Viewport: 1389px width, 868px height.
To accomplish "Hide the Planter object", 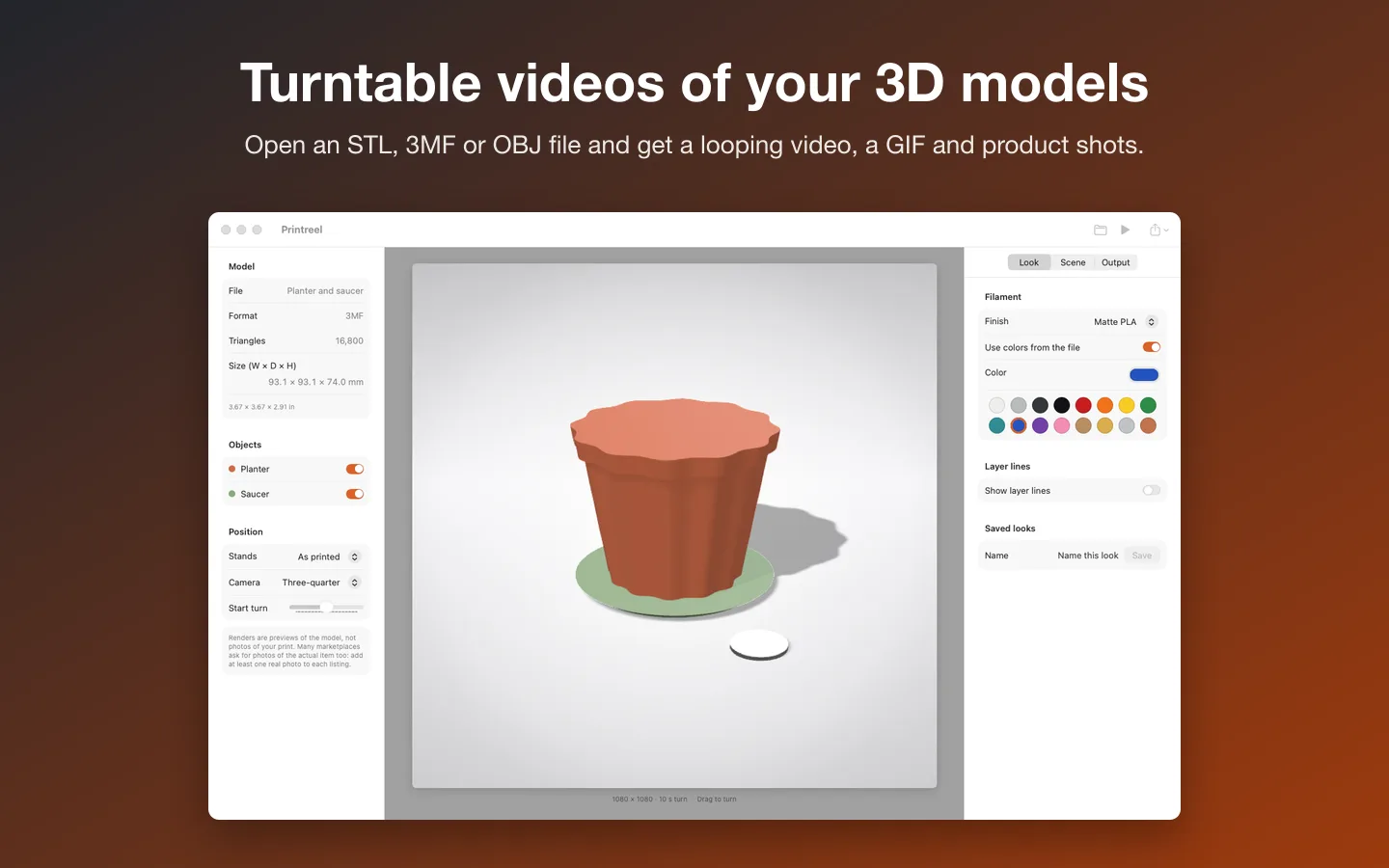I will point(355,469).
